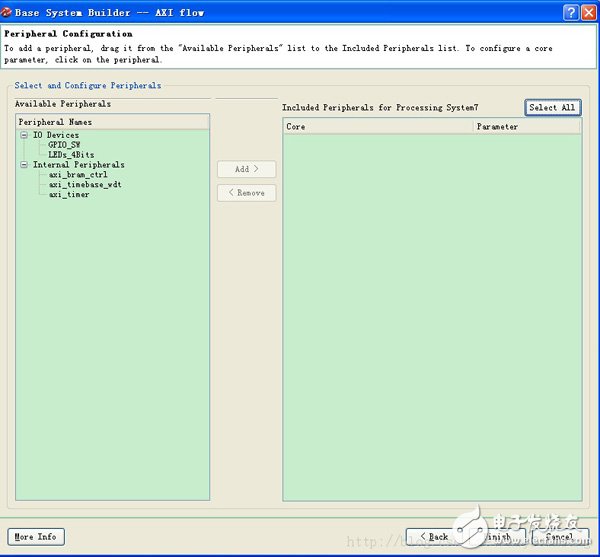Click the Base System Builder title bar icon
This screenshot has width=600, height=557.
[x=8, y=12]
